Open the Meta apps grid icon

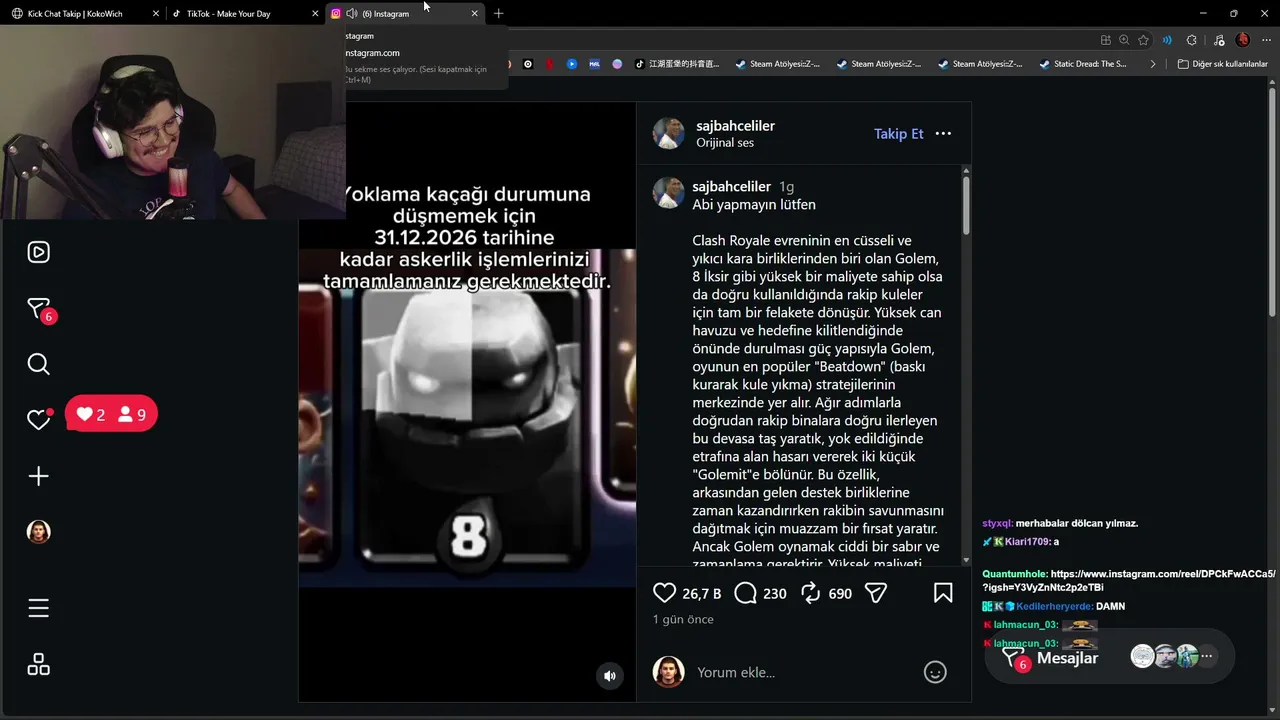(x=38, y=665)
